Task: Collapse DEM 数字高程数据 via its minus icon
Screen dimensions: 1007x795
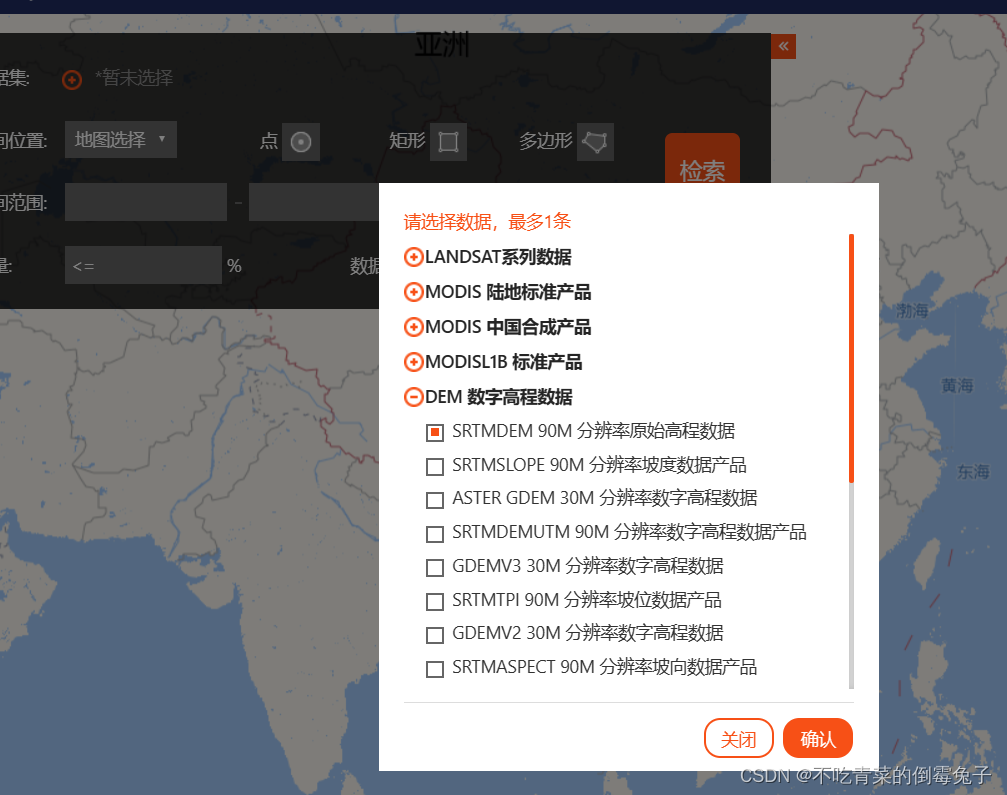Action: 413,396
